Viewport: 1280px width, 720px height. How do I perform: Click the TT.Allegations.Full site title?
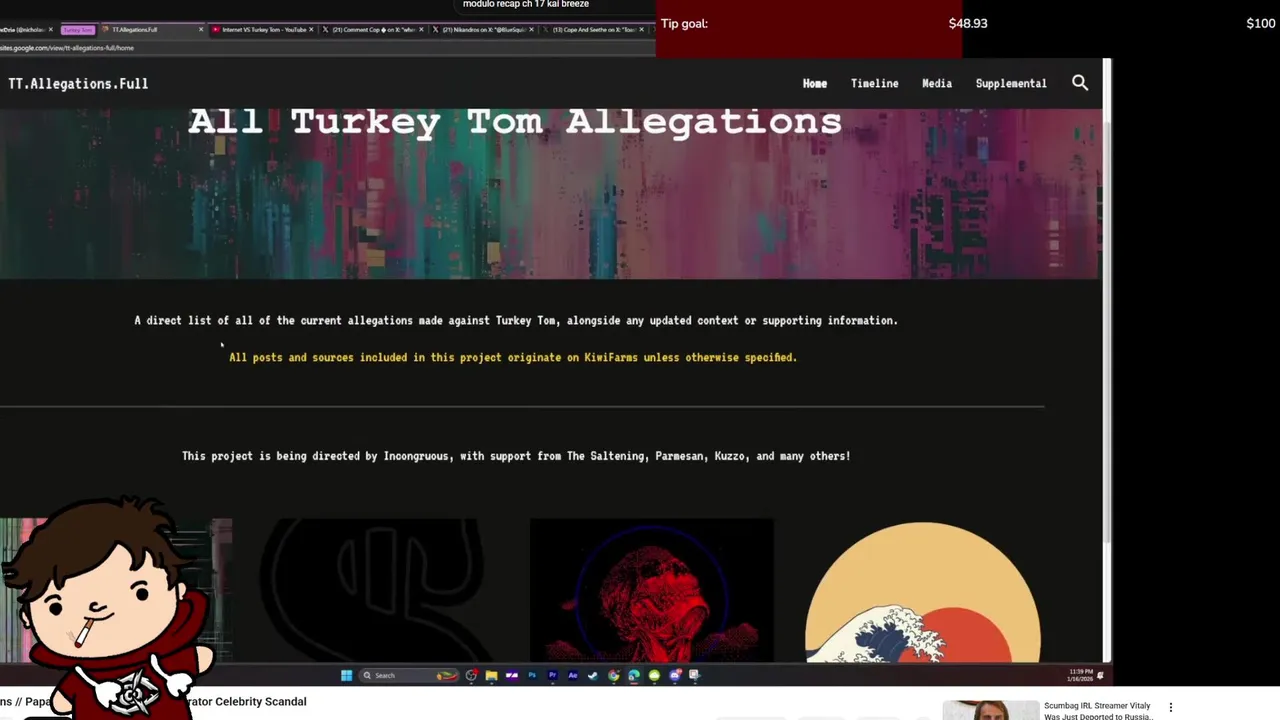pos(78,83)
